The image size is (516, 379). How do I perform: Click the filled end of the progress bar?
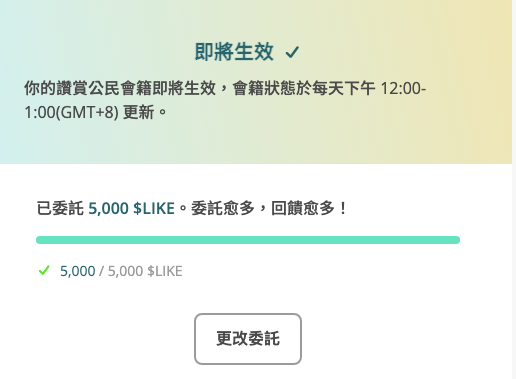455,240
